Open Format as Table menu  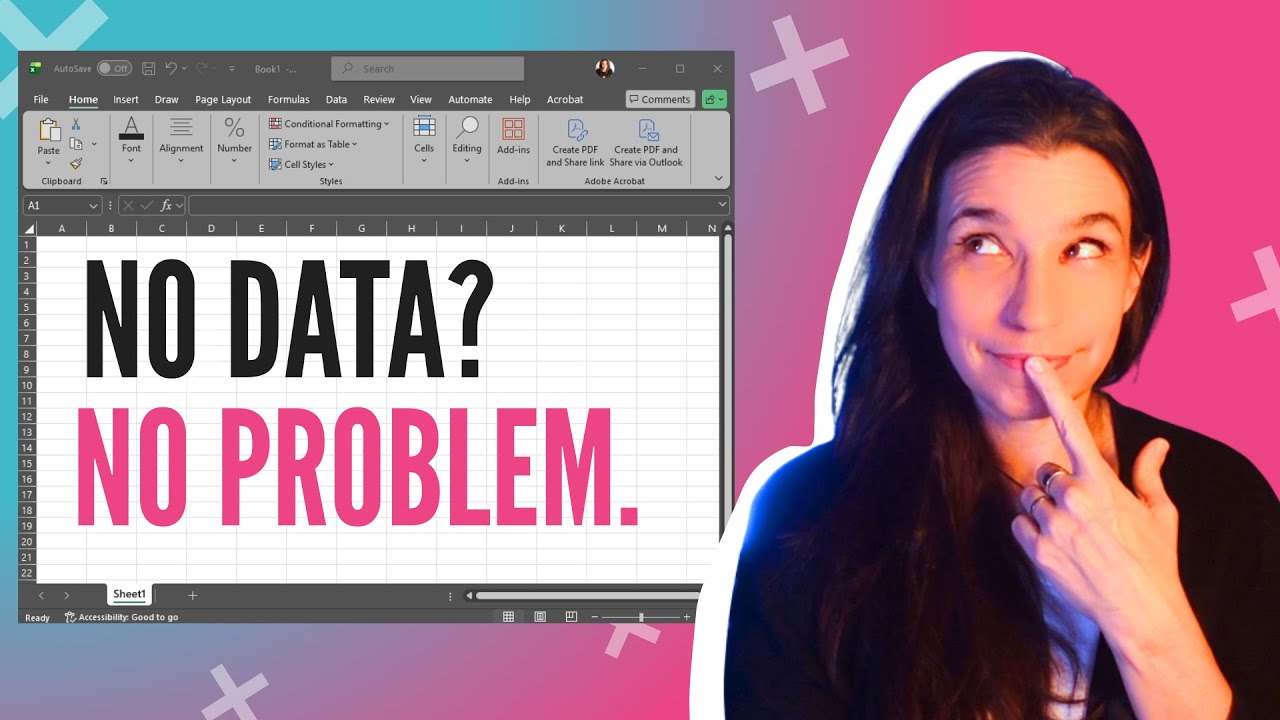(x=313, y=144)
